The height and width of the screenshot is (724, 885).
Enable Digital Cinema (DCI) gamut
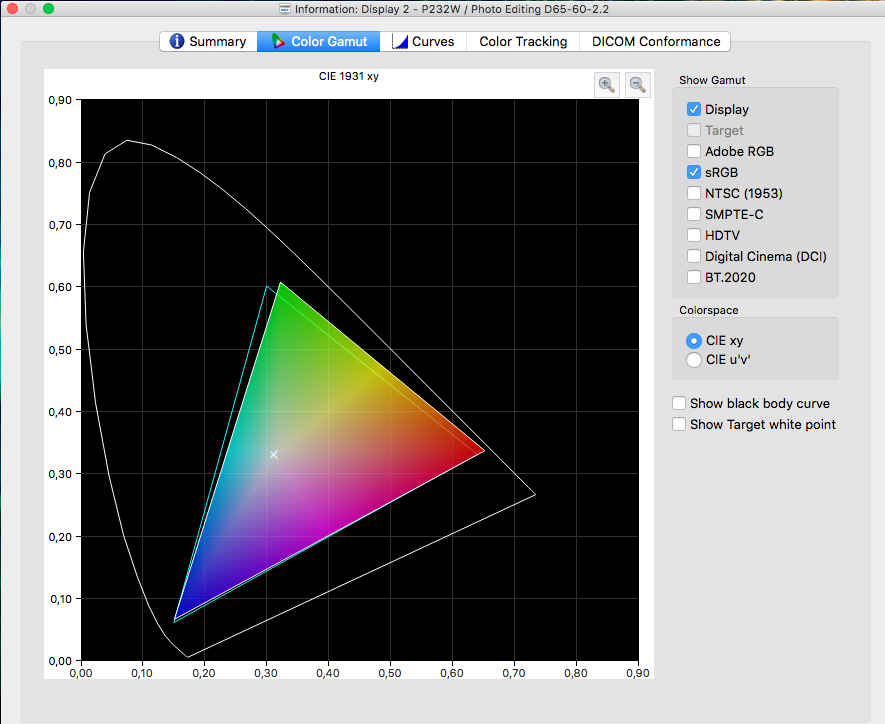694,256
